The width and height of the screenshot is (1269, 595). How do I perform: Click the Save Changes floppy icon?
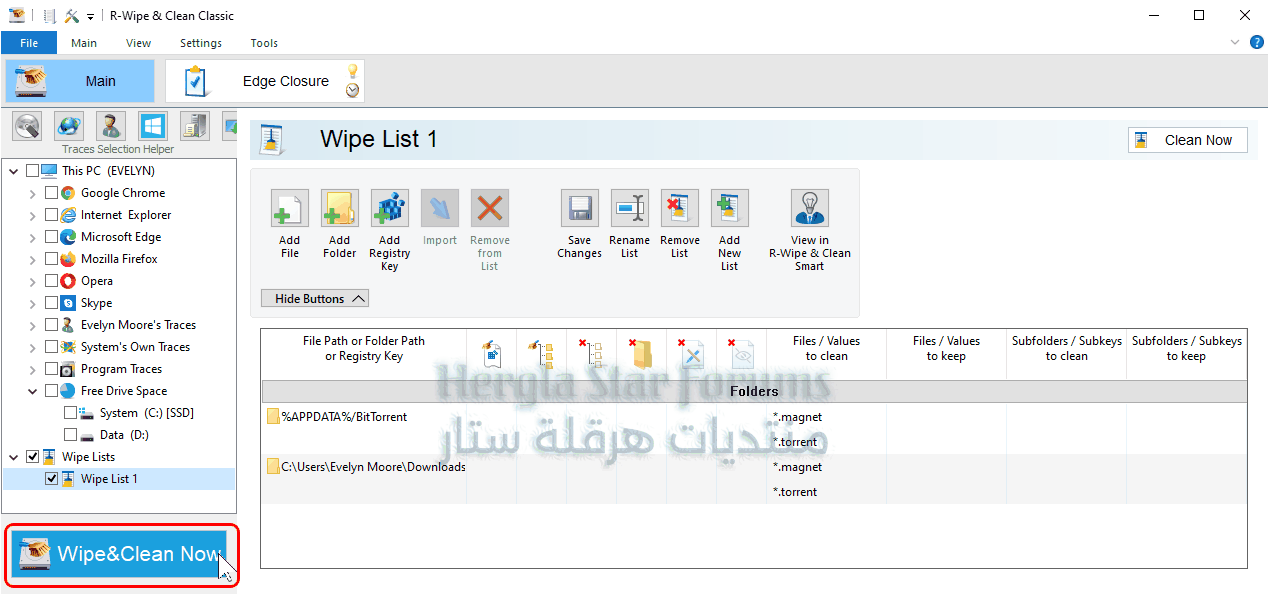tap(580, 209)
